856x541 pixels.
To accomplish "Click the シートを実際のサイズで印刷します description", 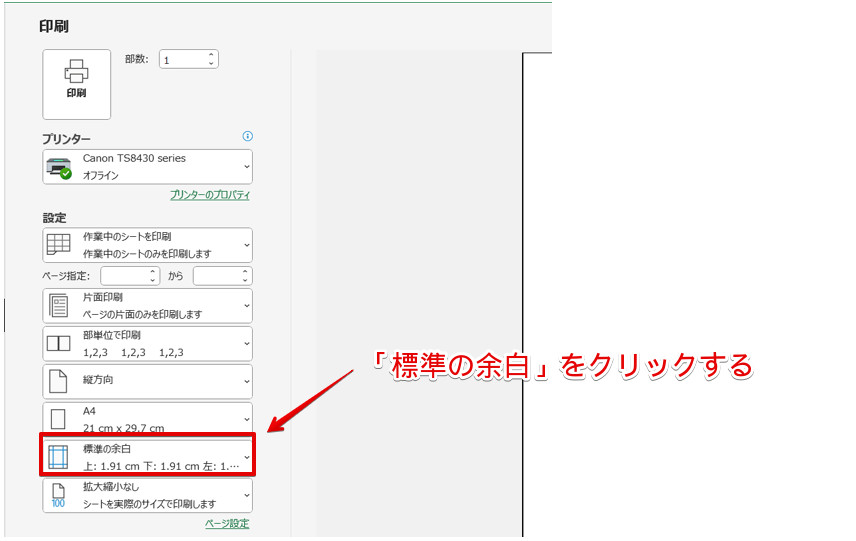I will point(150,504).
